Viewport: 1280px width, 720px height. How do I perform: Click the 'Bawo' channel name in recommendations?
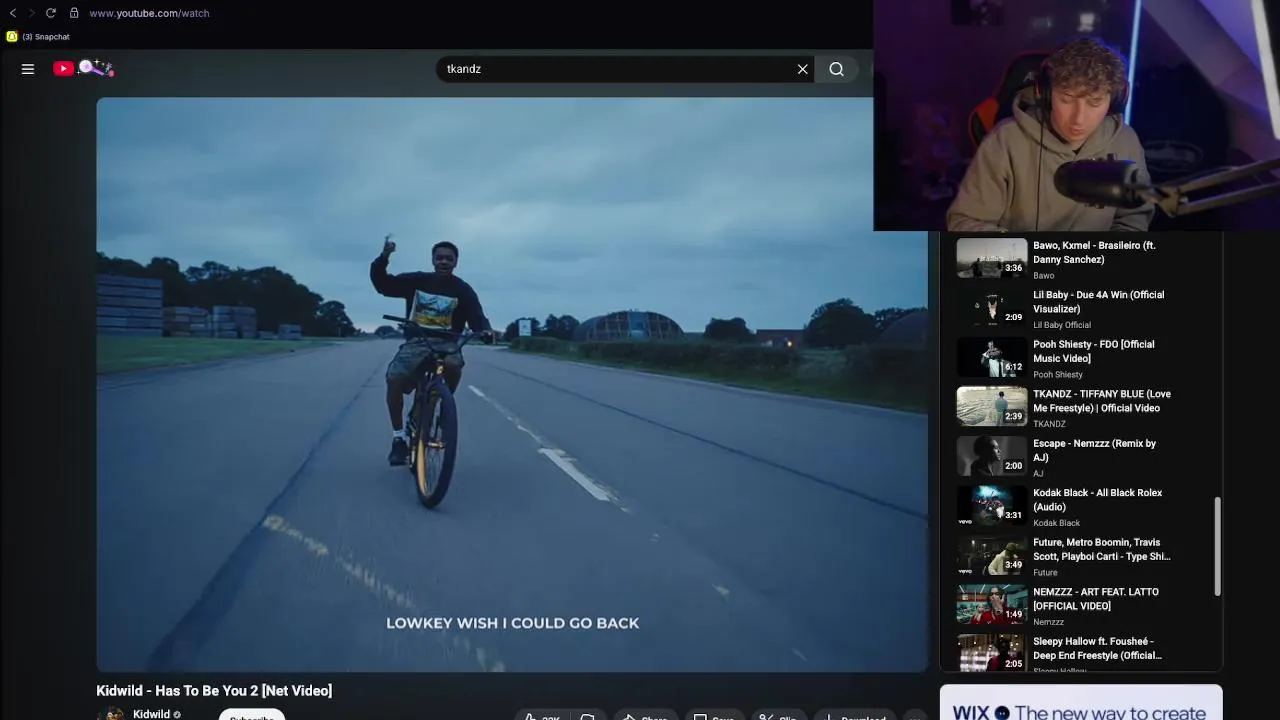pos(1043,276)
